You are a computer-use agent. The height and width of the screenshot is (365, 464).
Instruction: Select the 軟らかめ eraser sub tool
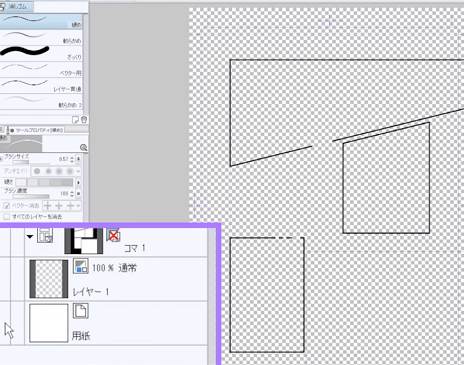(x=41, y=37)
